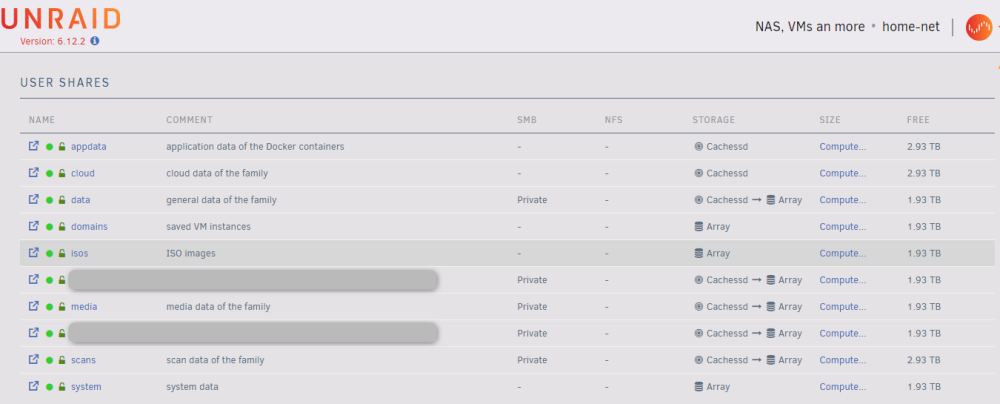Compute size of the cloud share

coord(842,173)
